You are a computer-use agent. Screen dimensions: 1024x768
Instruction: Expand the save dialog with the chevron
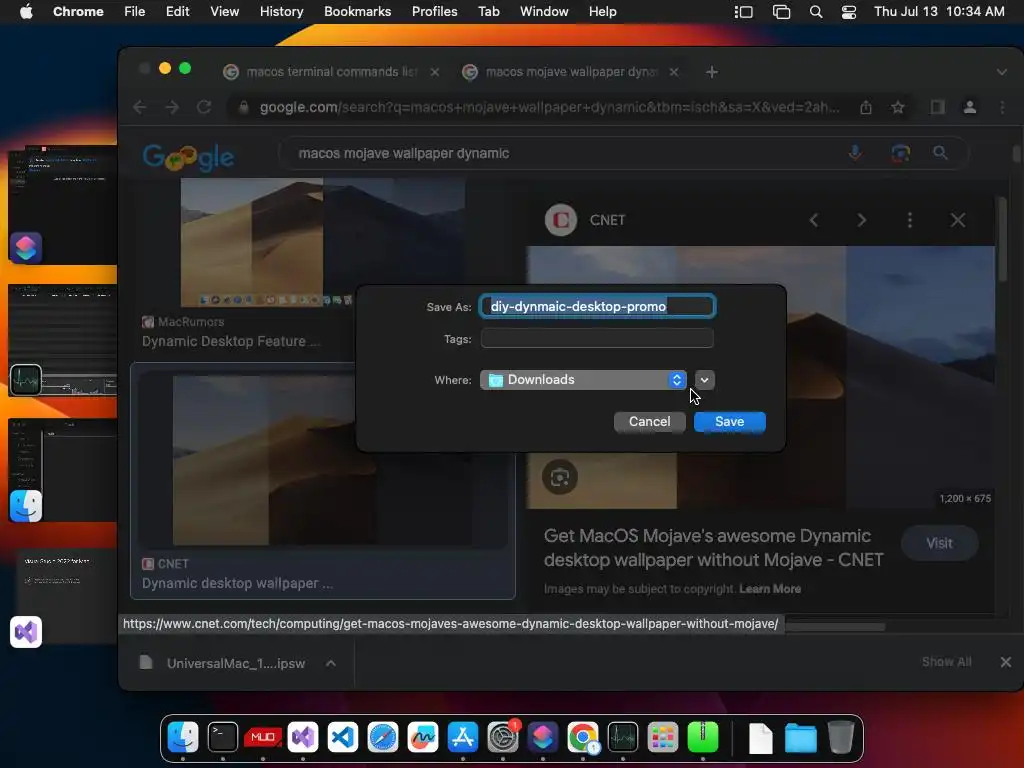pyautogui.click(x=704, y=380)
